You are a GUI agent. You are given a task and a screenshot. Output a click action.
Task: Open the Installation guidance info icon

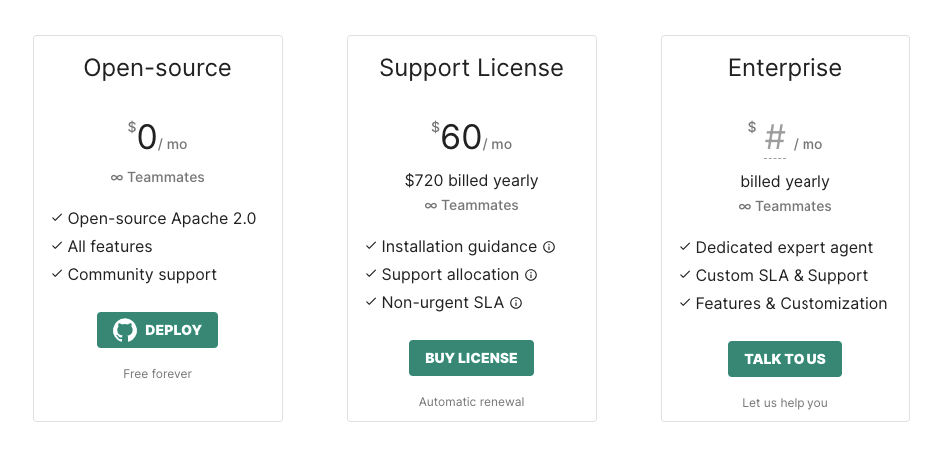click(549, 247)
